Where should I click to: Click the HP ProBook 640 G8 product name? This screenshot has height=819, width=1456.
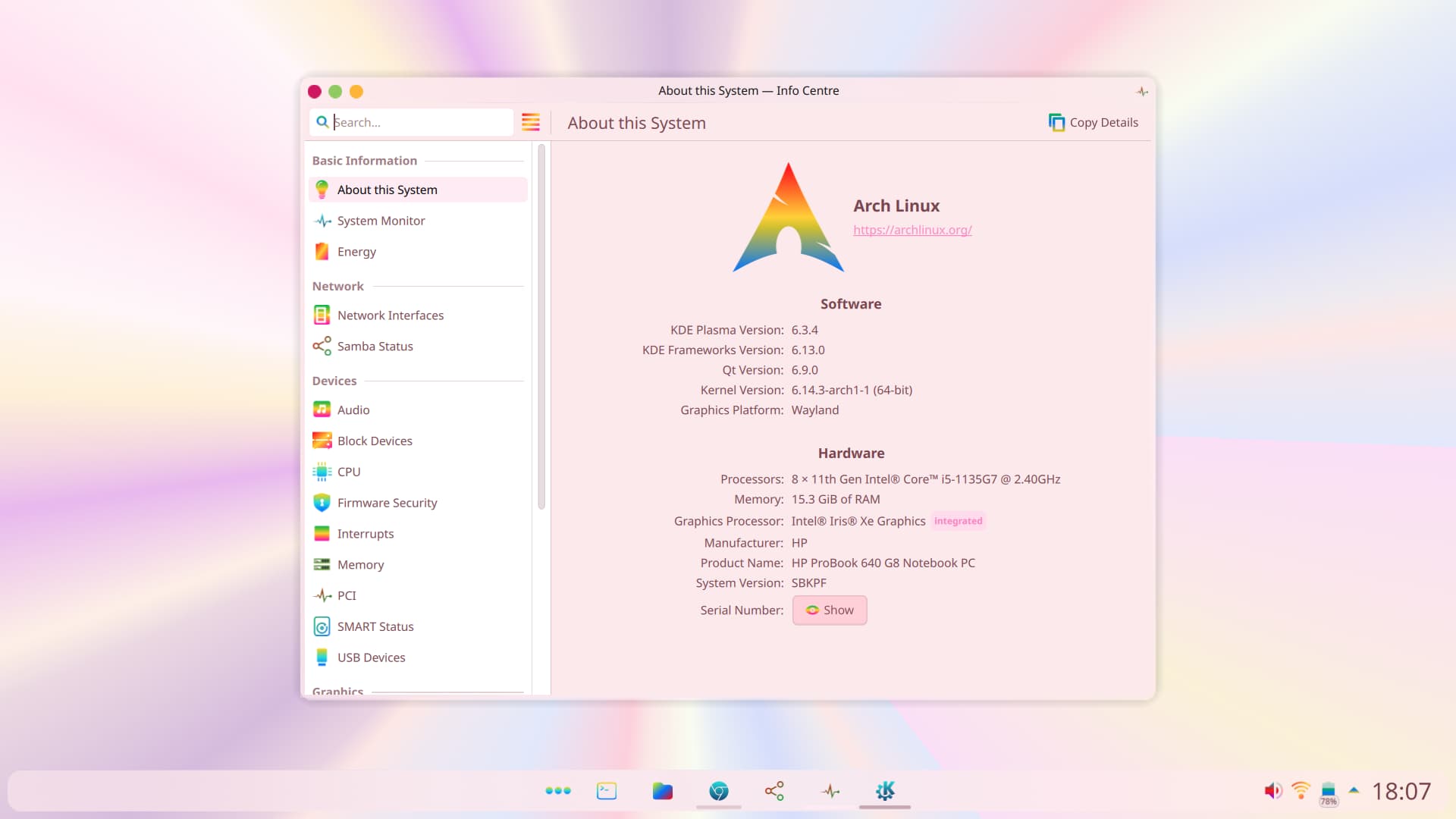click(x=883, y=563)
